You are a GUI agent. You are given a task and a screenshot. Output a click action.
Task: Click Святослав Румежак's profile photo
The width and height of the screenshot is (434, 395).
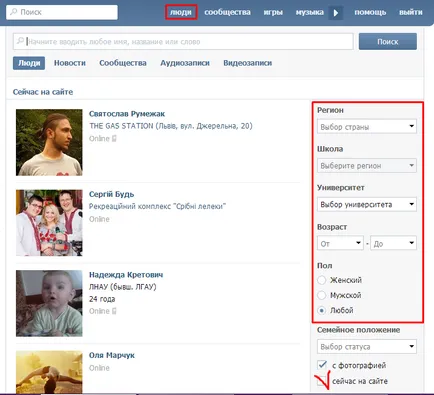coord(49,142)
